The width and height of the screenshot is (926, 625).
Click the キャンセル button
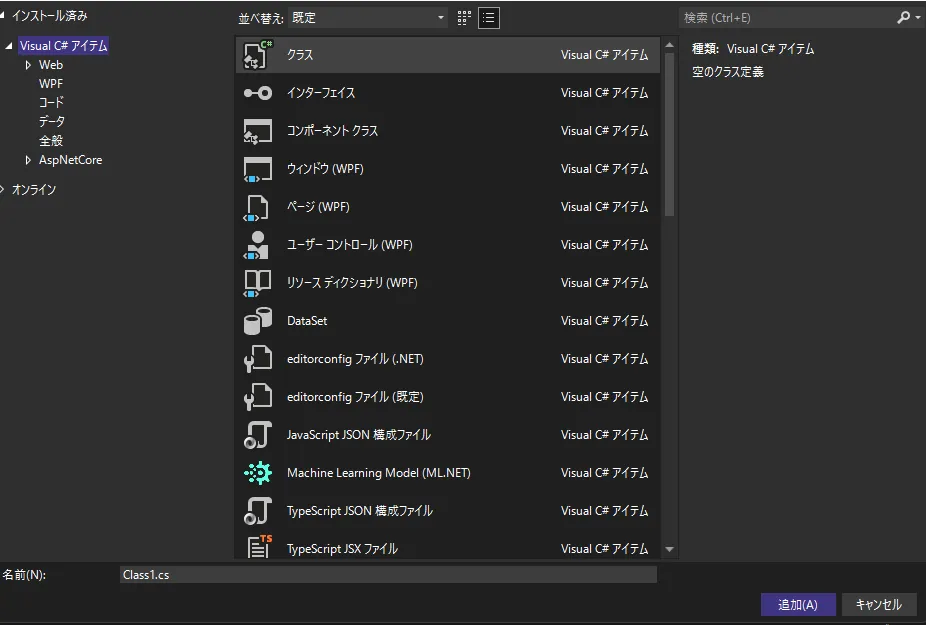pyautogui.click(x=879, y=604)
